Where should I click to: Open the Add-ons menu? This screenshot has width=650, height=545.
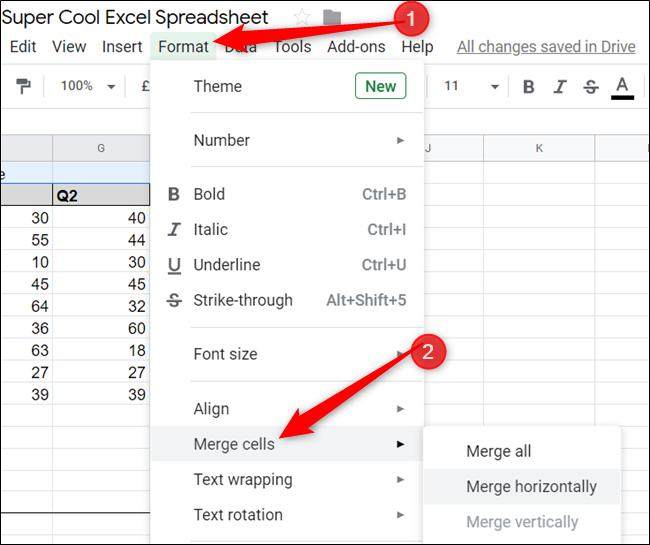click(356, 46)
